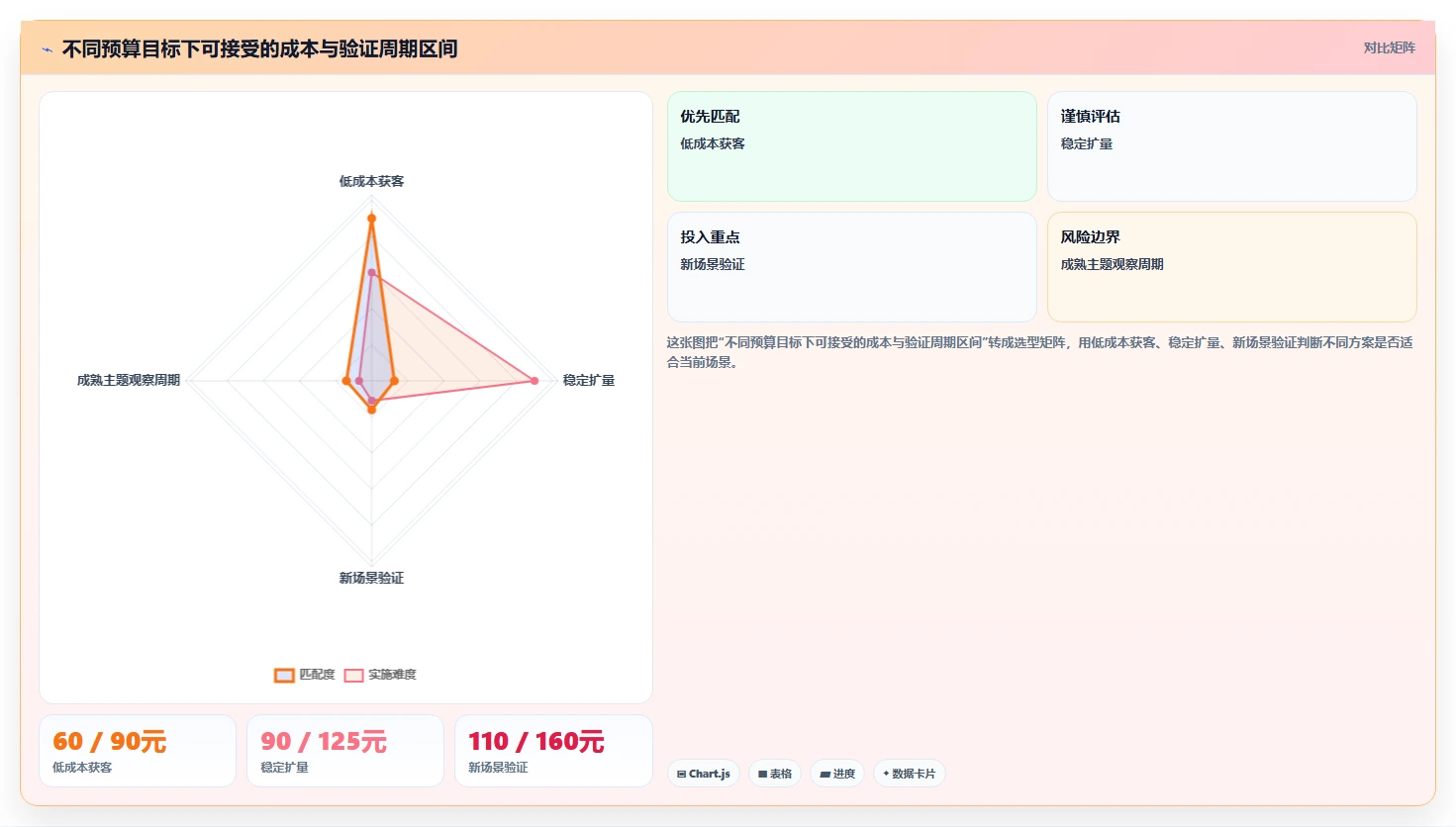Click the 90 / 125元 stat card

(x=345, y=751)
